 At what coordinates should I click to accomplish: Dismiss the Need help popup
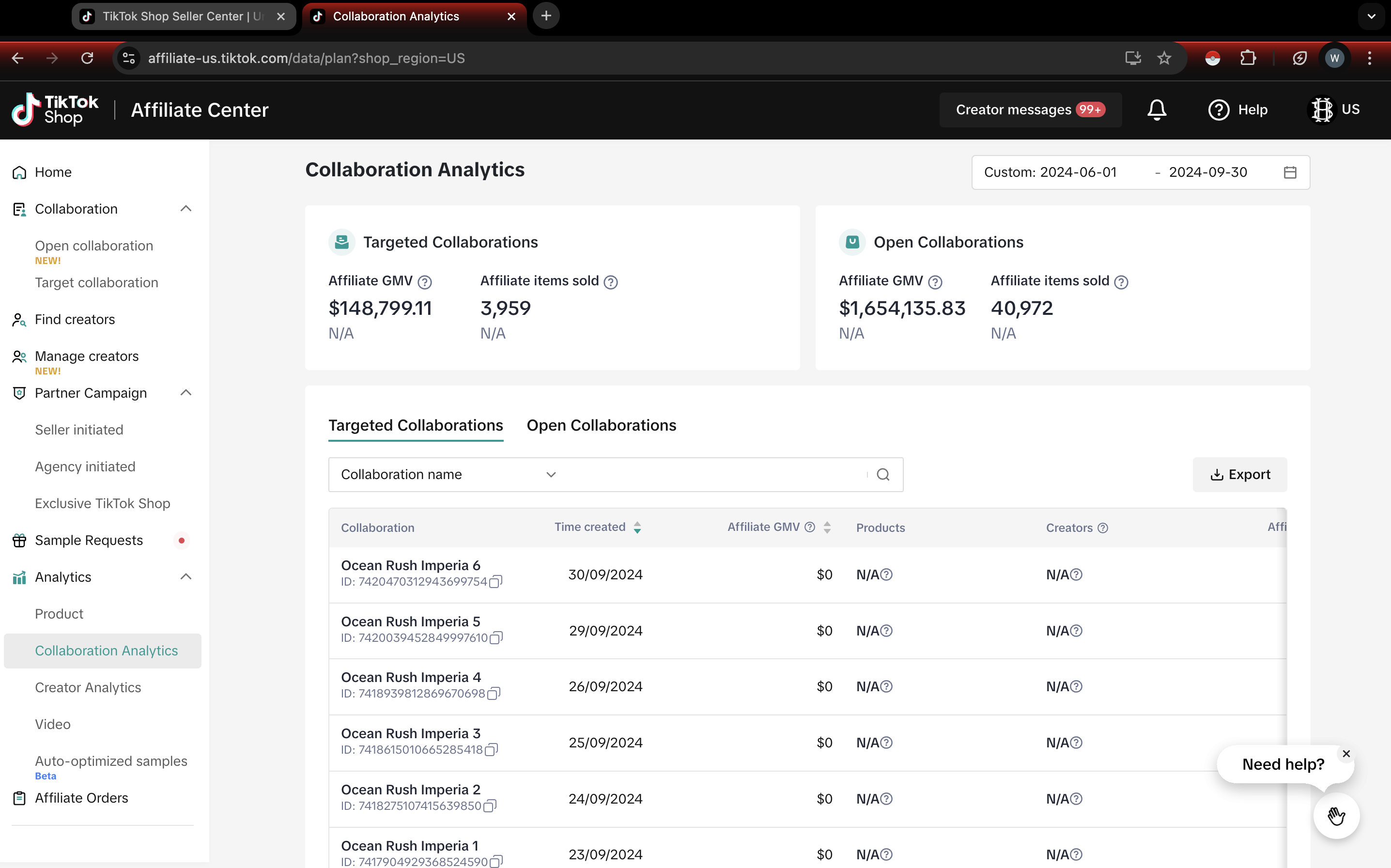tap(1345, 754)
